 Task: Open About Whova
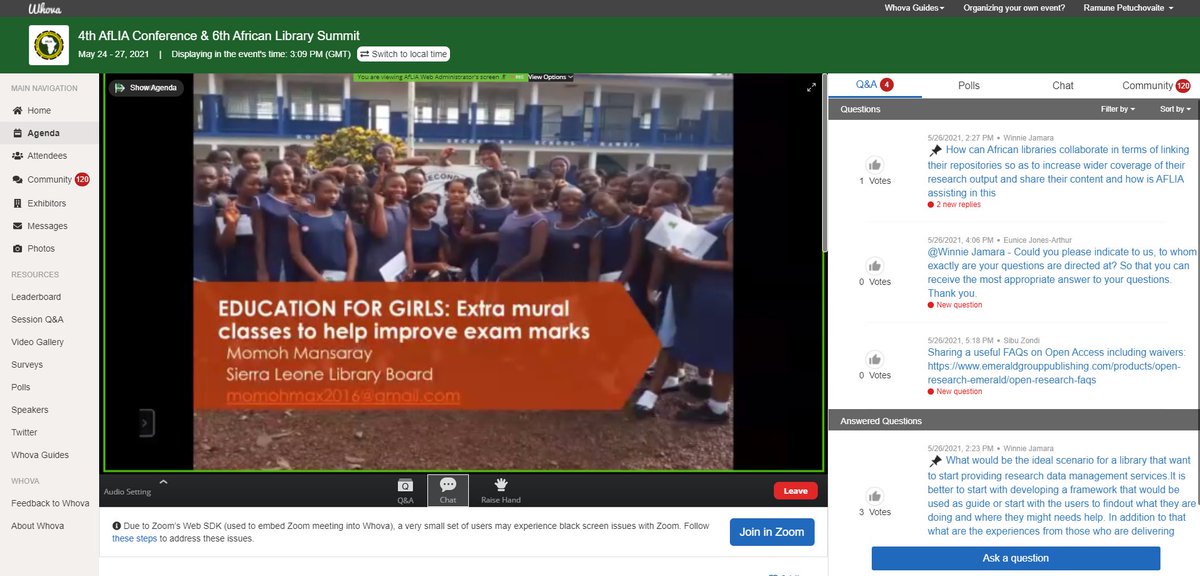pyautogui.click(x=38, y=526)
